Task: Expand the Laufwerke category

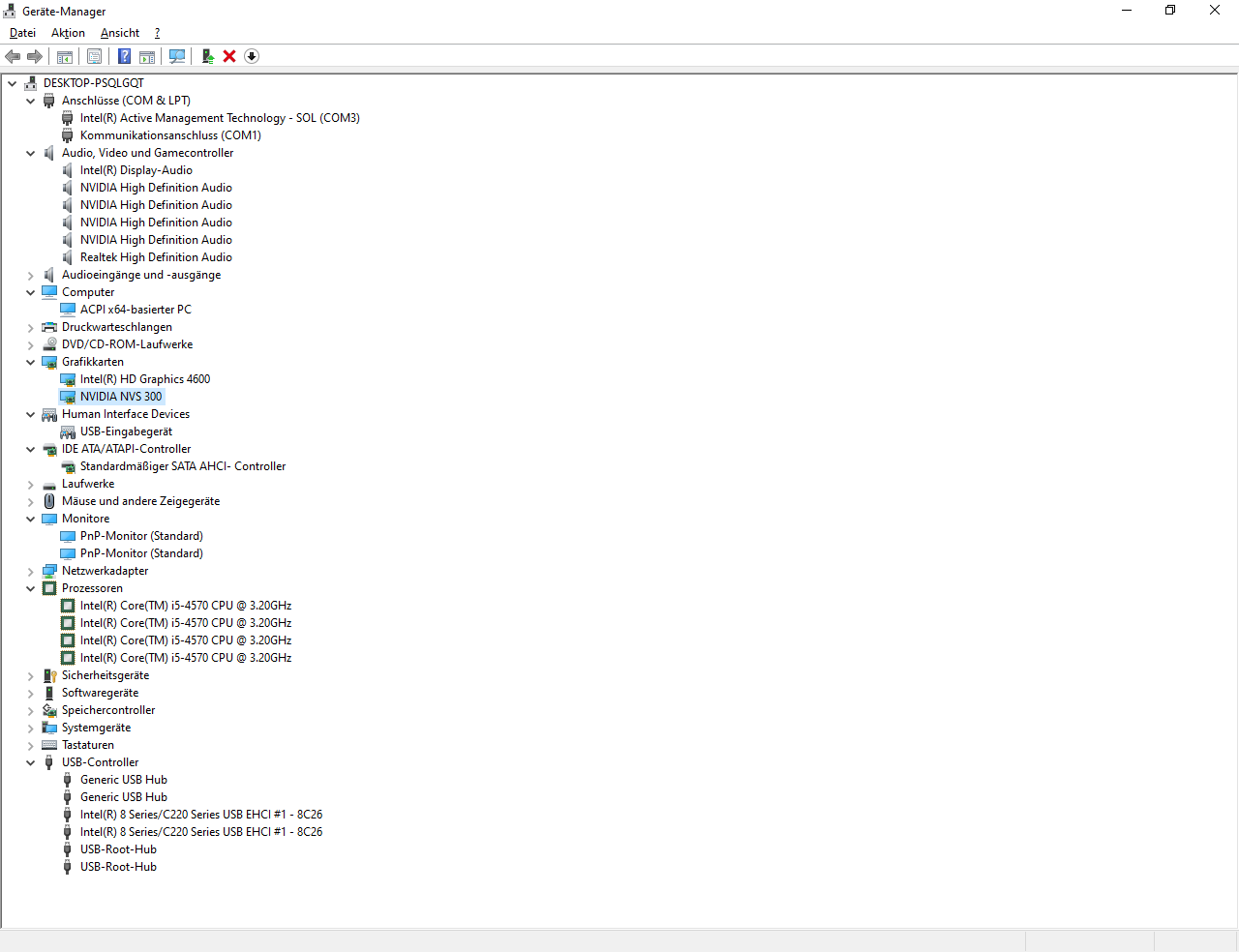Action: pos(31,484)
